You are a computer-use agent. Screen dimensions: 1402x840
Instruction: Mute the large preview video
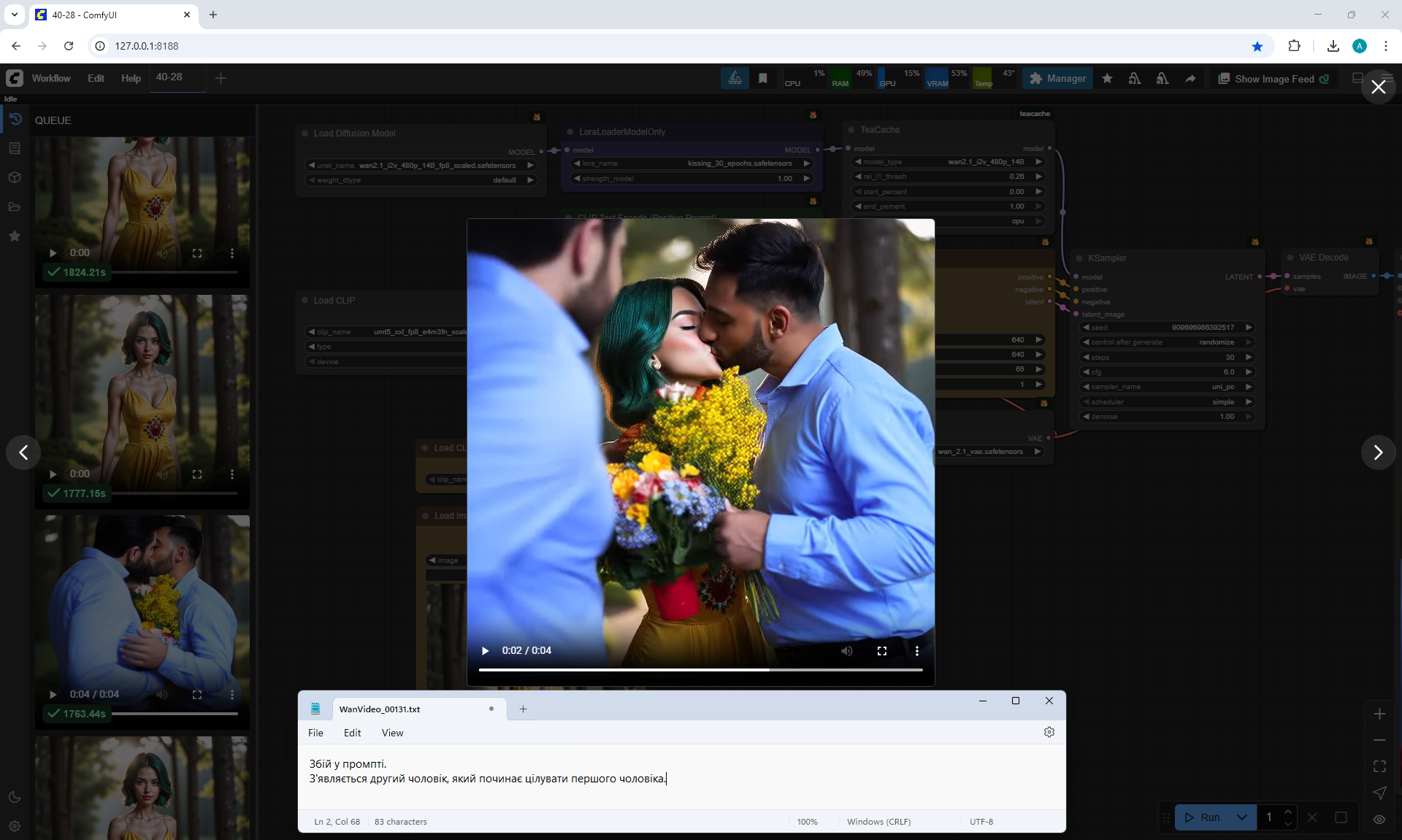tap(846, 651)
